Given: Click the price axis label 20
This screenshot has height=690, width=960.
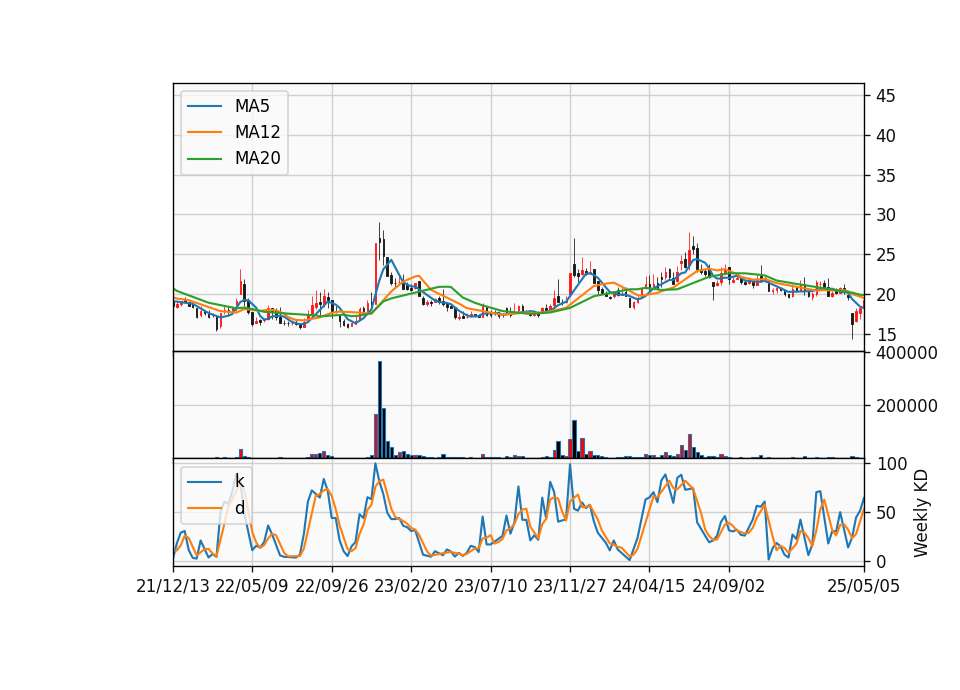Looking at the screenshot, I should pyautogui.click(x=885, y=294).
